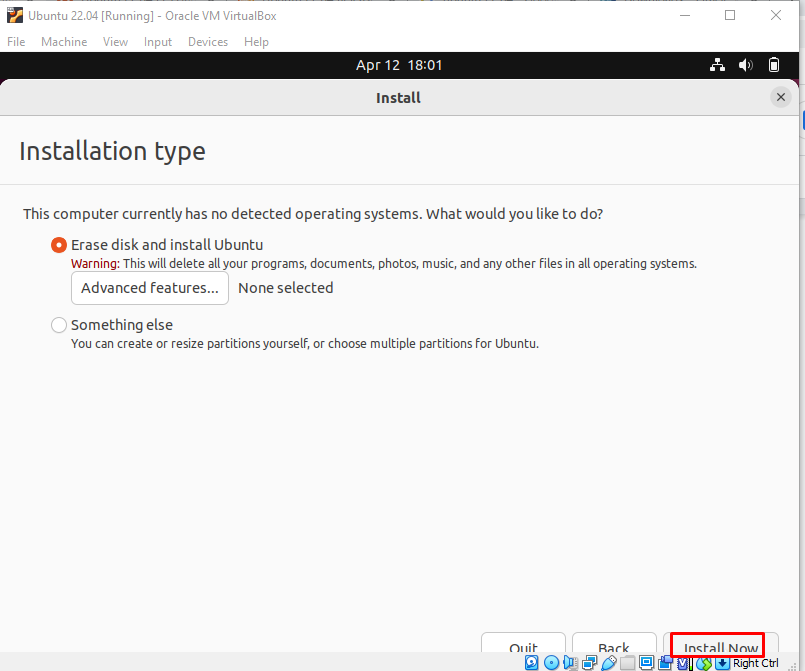Viewport: 805px width, 671px height.
Task: Click the Ubuntu battery icon in top bar
Action: pyautogui.click(x=774, y=65)
